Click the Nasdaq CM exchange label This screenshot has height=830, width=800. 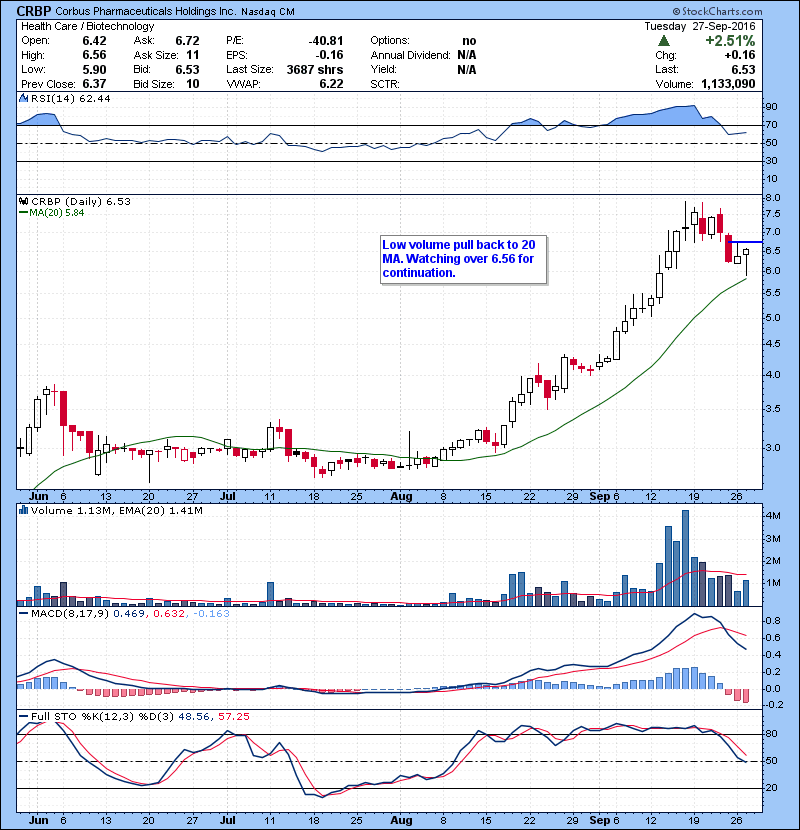[268, 11]
